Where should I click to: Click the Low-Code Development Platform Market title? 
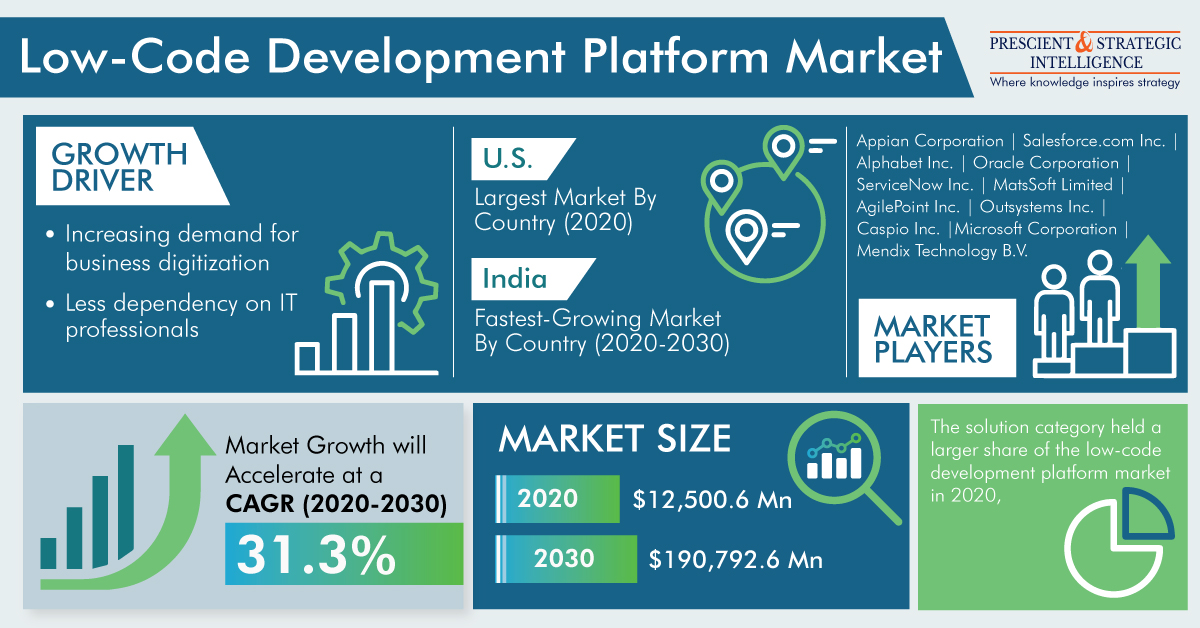point(481,56)
